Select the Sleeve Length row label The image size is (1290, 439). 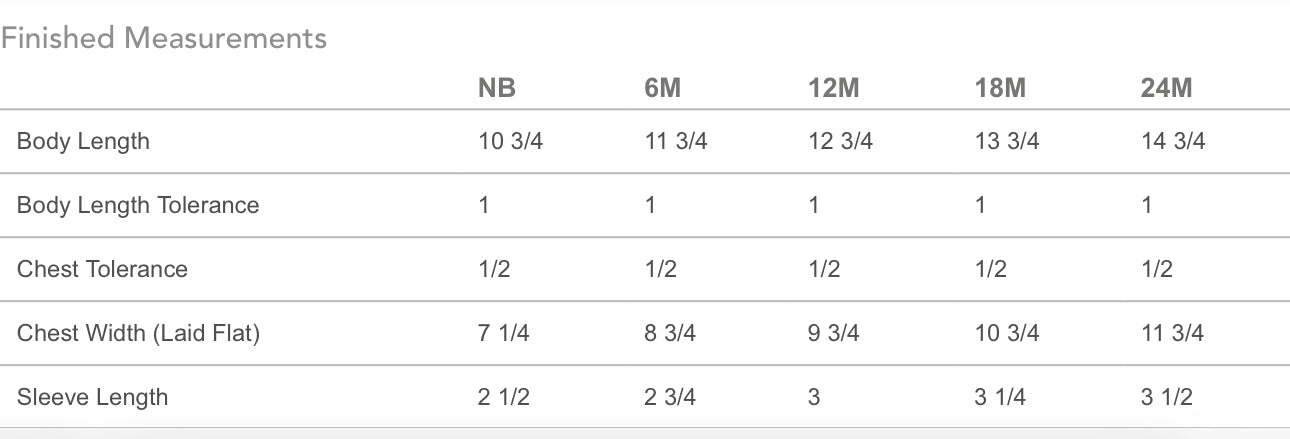pos(92,397)
